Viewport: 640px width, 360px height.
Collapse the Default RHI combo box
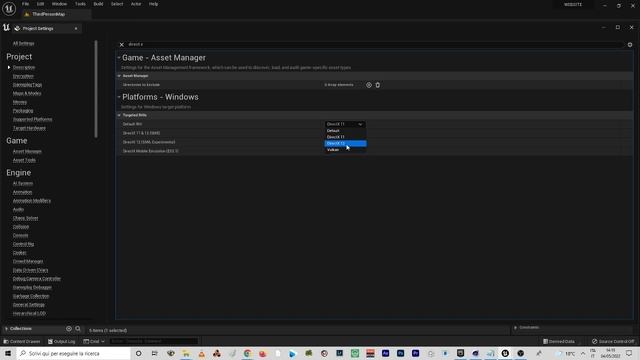[x=345, y=124]
